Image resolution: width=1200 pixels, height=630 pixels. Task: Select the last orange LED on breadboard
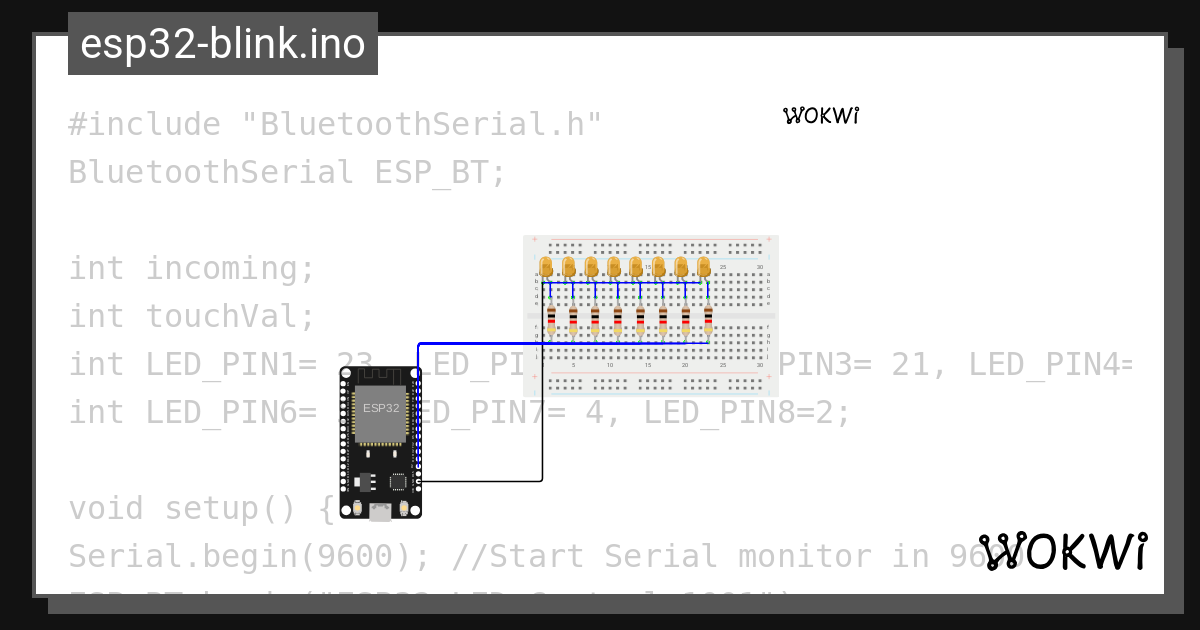pyautogui.click(x=704, y=266)
